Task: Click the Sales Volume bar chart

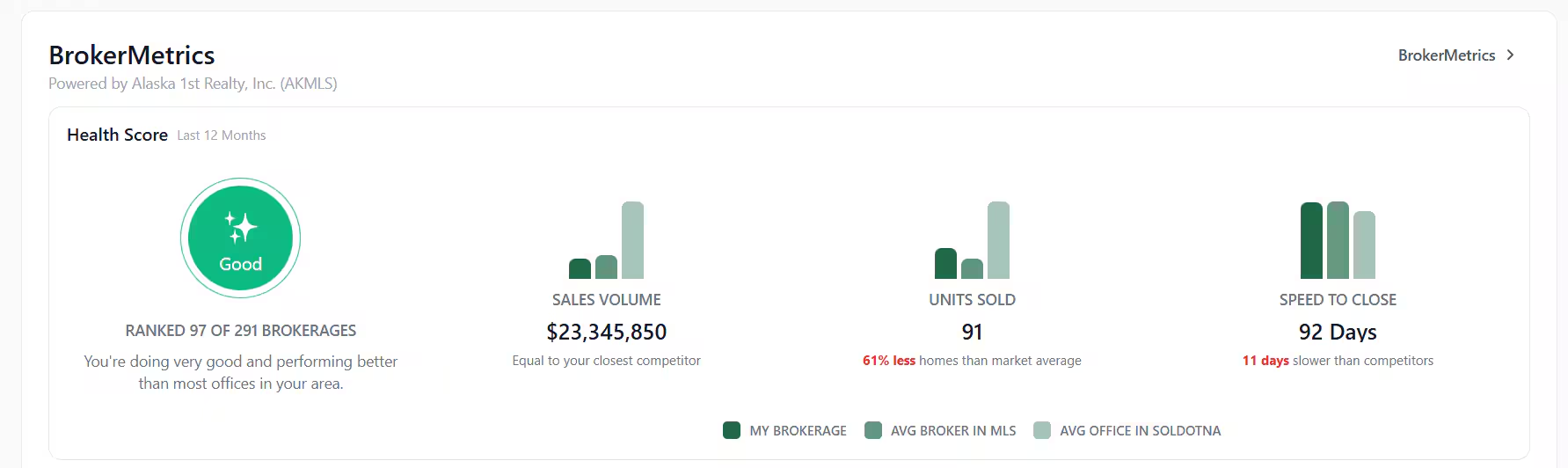Action: coord(606,241)
